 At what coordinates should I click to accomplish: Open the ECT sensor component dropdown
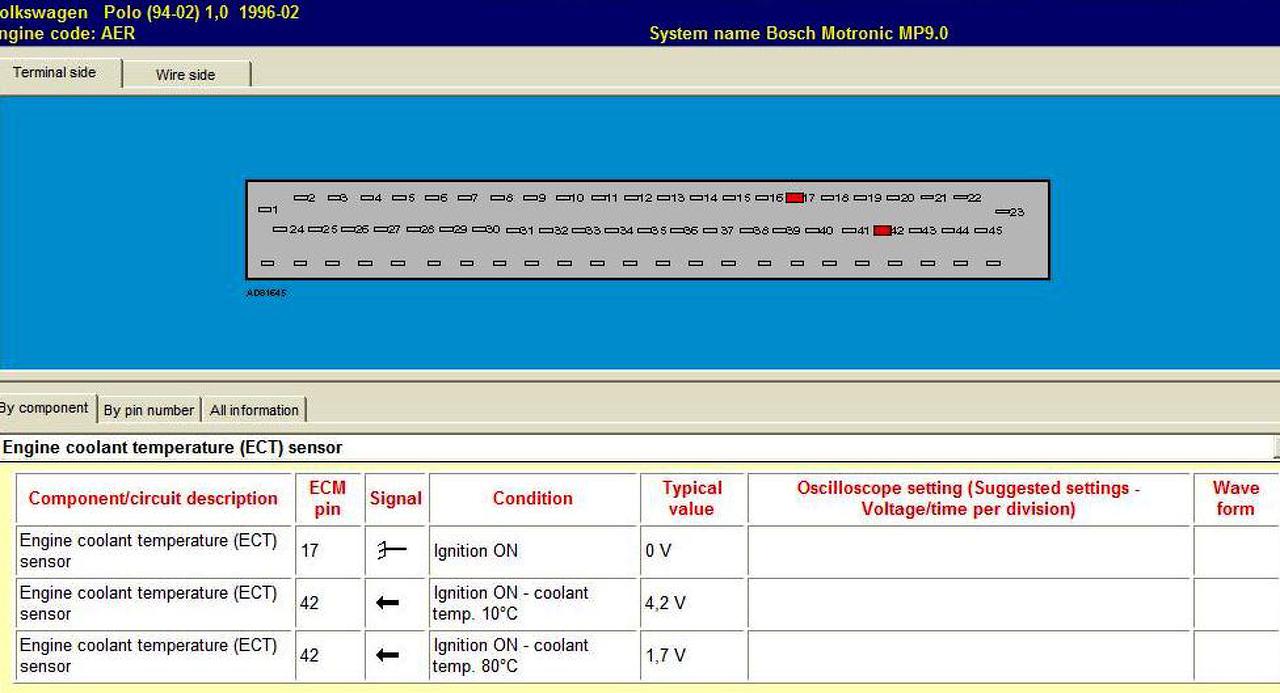(638, 447)
